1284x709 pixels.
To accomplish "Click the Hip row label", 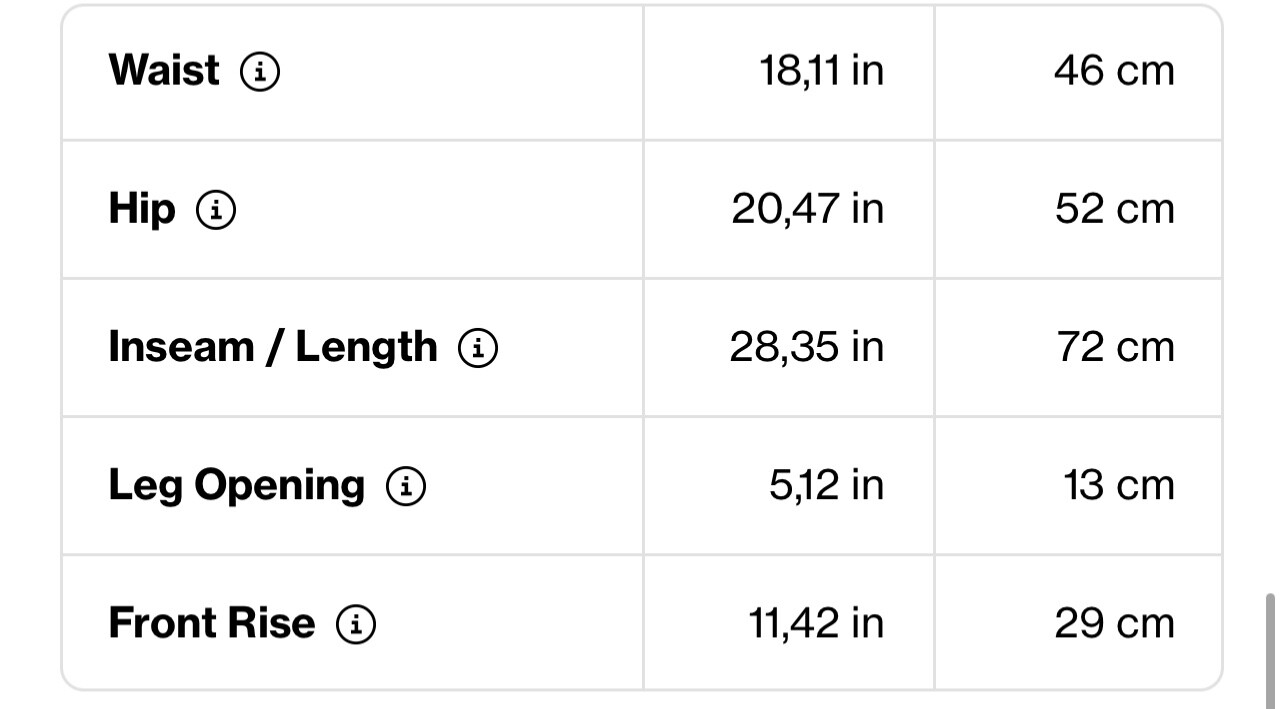I will (142, 209).
